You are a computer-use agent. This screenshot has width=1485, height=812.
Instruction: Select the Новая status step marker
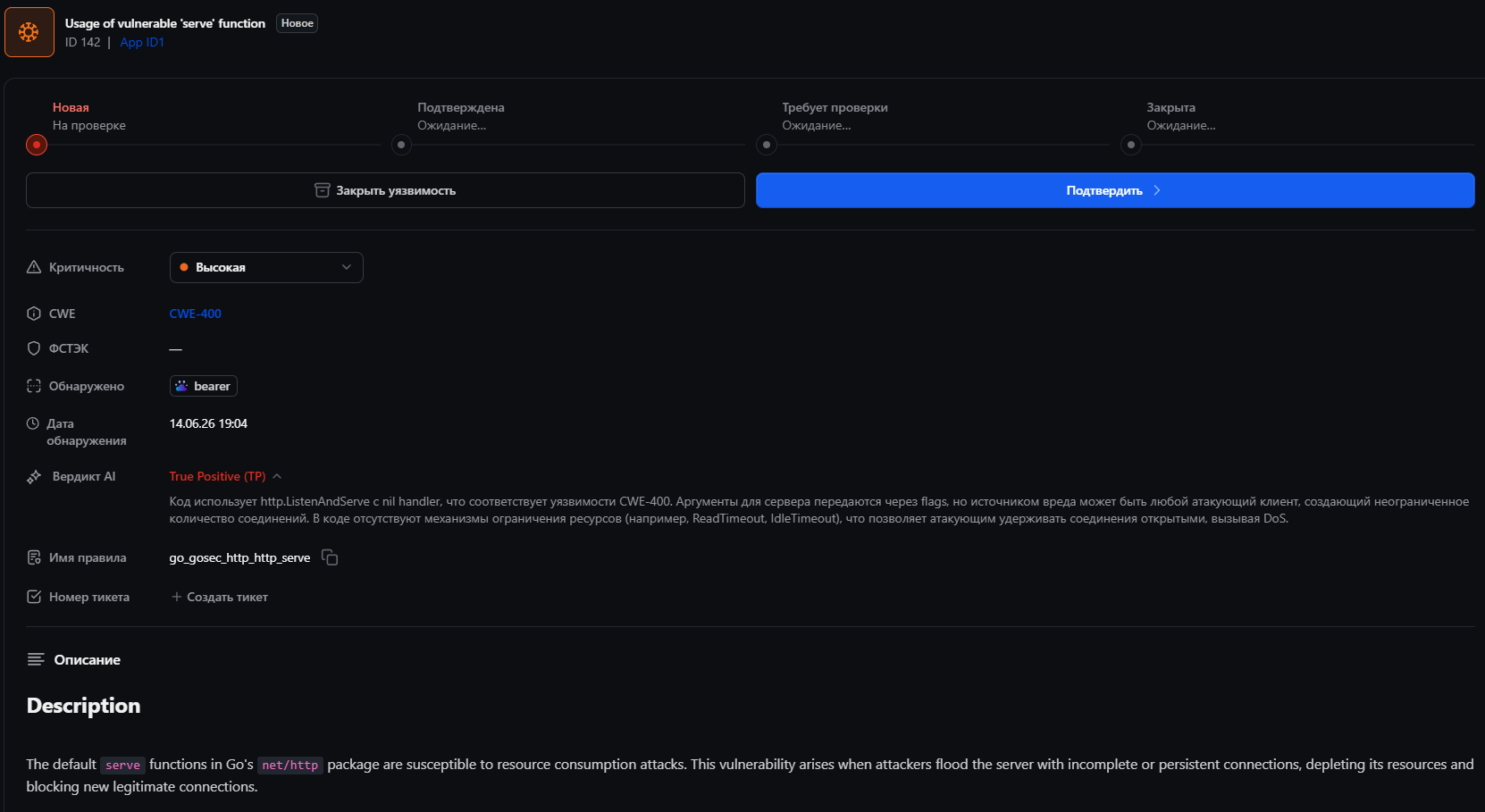coord(37,145)
